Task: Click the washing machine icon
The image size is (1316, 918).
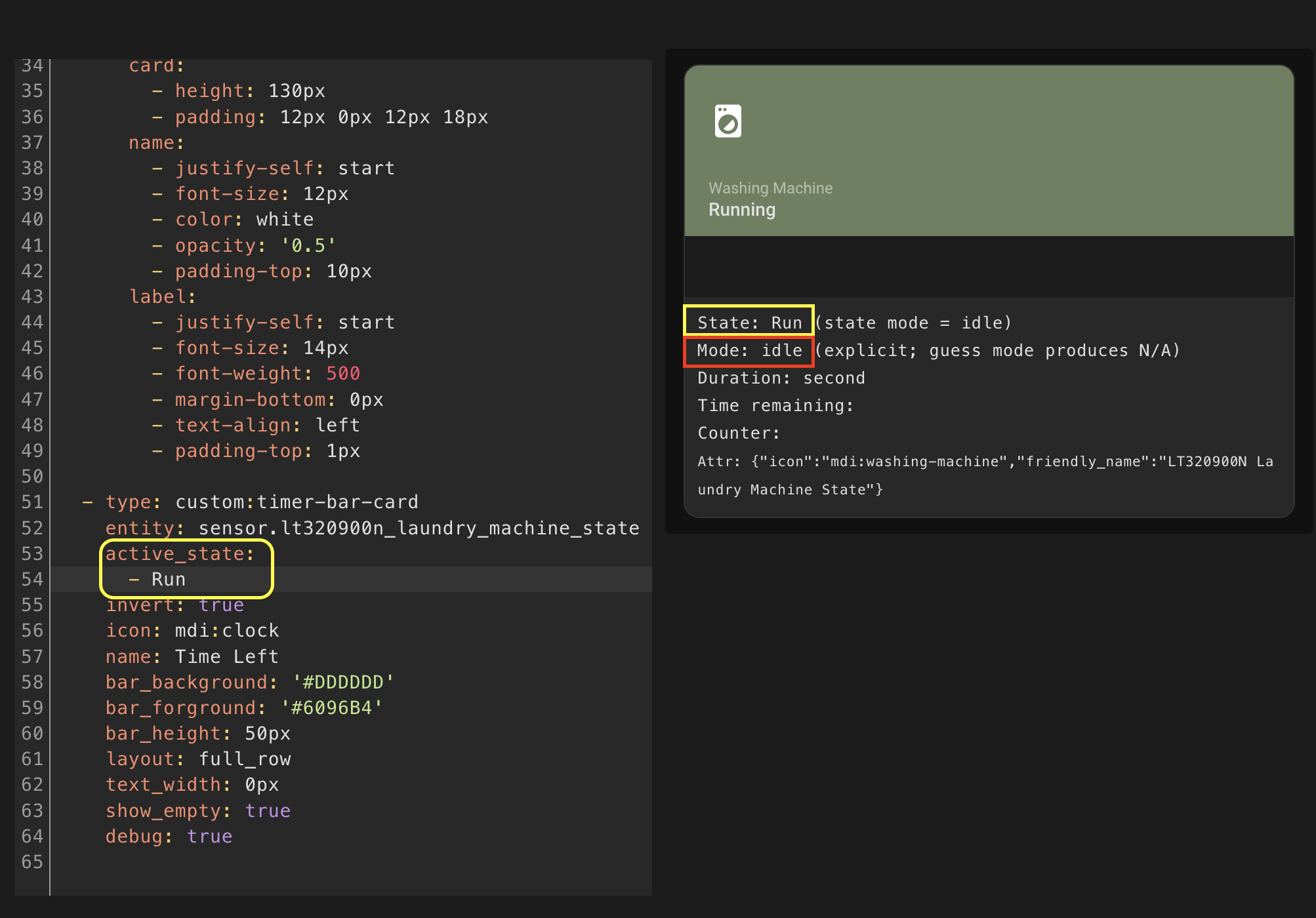Action: (x=728, y=121)
